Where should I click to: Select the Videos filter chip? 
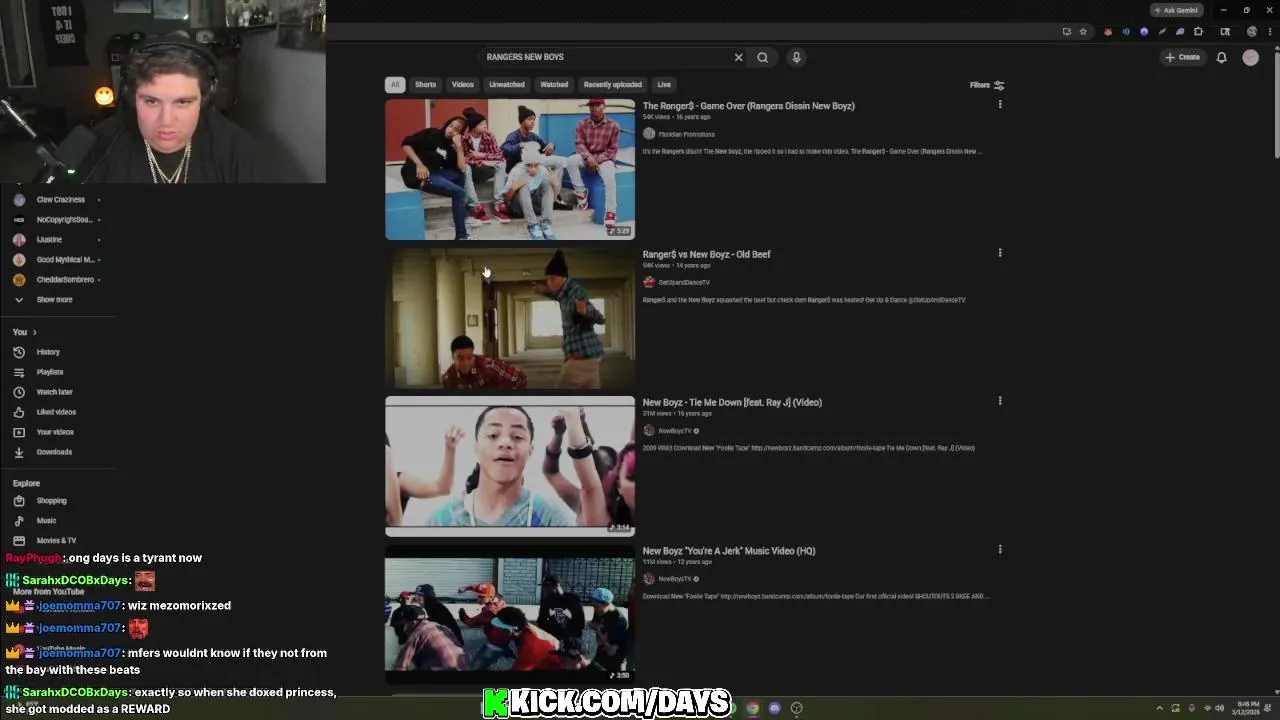pos(462,85)
